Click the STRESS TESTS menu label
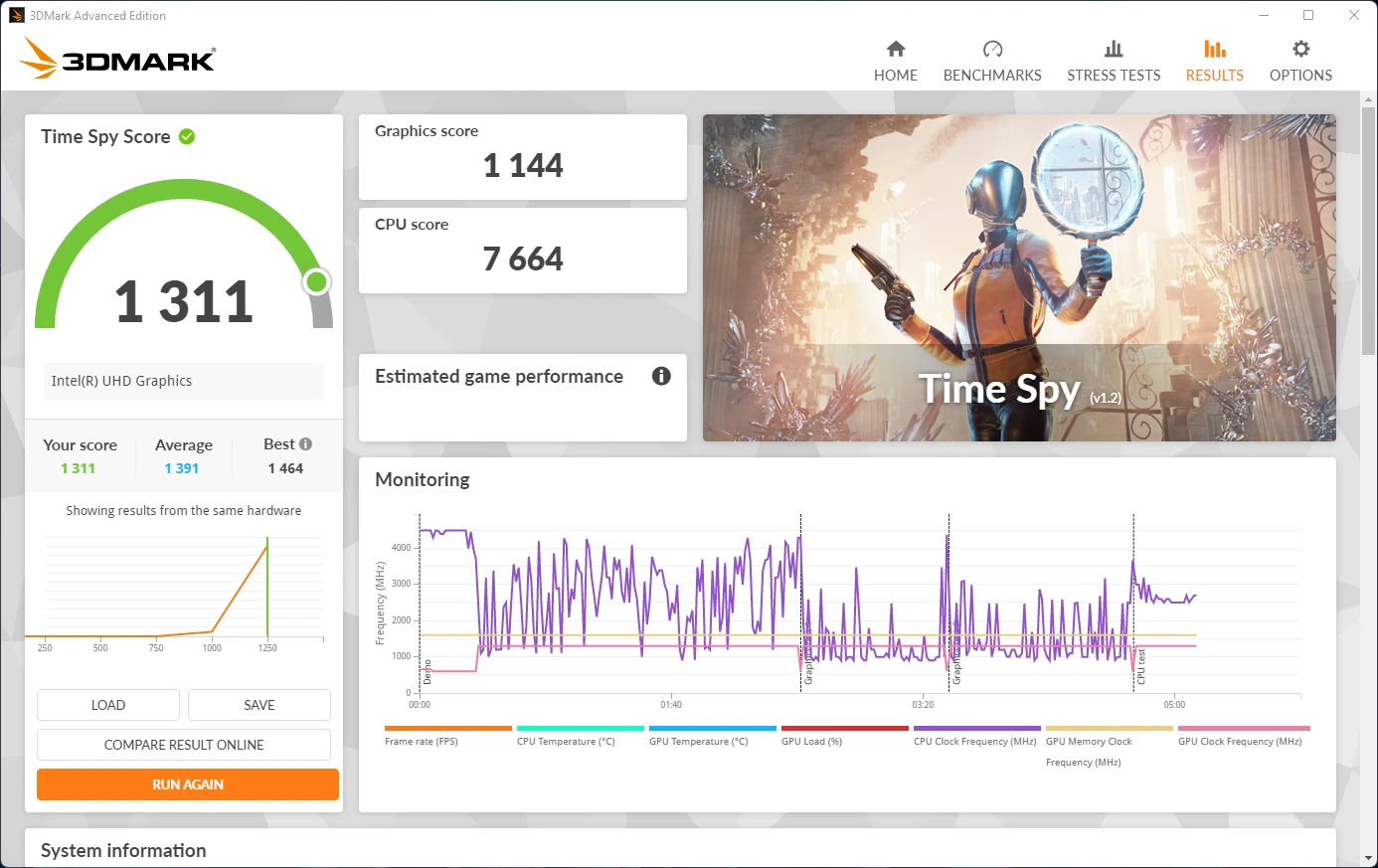This screenshot has width=1378, height=868. [x=1114, y=76]
